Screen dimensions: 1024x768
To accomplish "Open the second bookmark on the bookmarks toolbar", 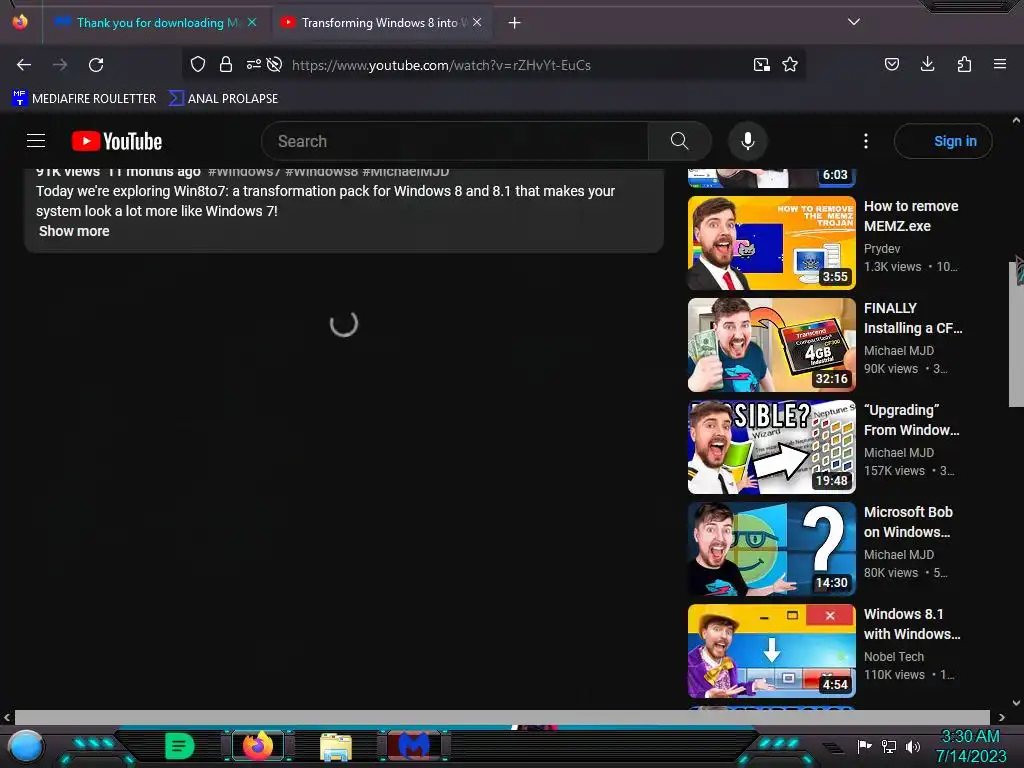I will click(x=224, y=99).
